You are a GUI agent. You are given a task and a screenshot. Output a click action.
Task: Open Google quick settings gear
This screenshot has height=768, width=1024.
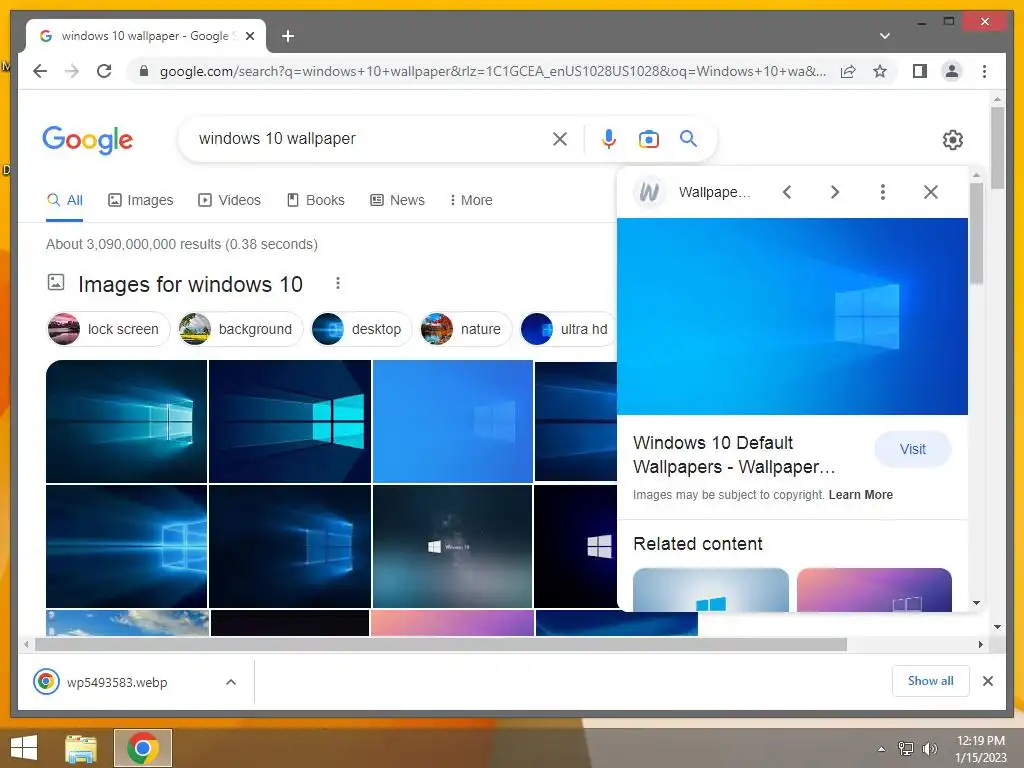click(x=953, y=140)
